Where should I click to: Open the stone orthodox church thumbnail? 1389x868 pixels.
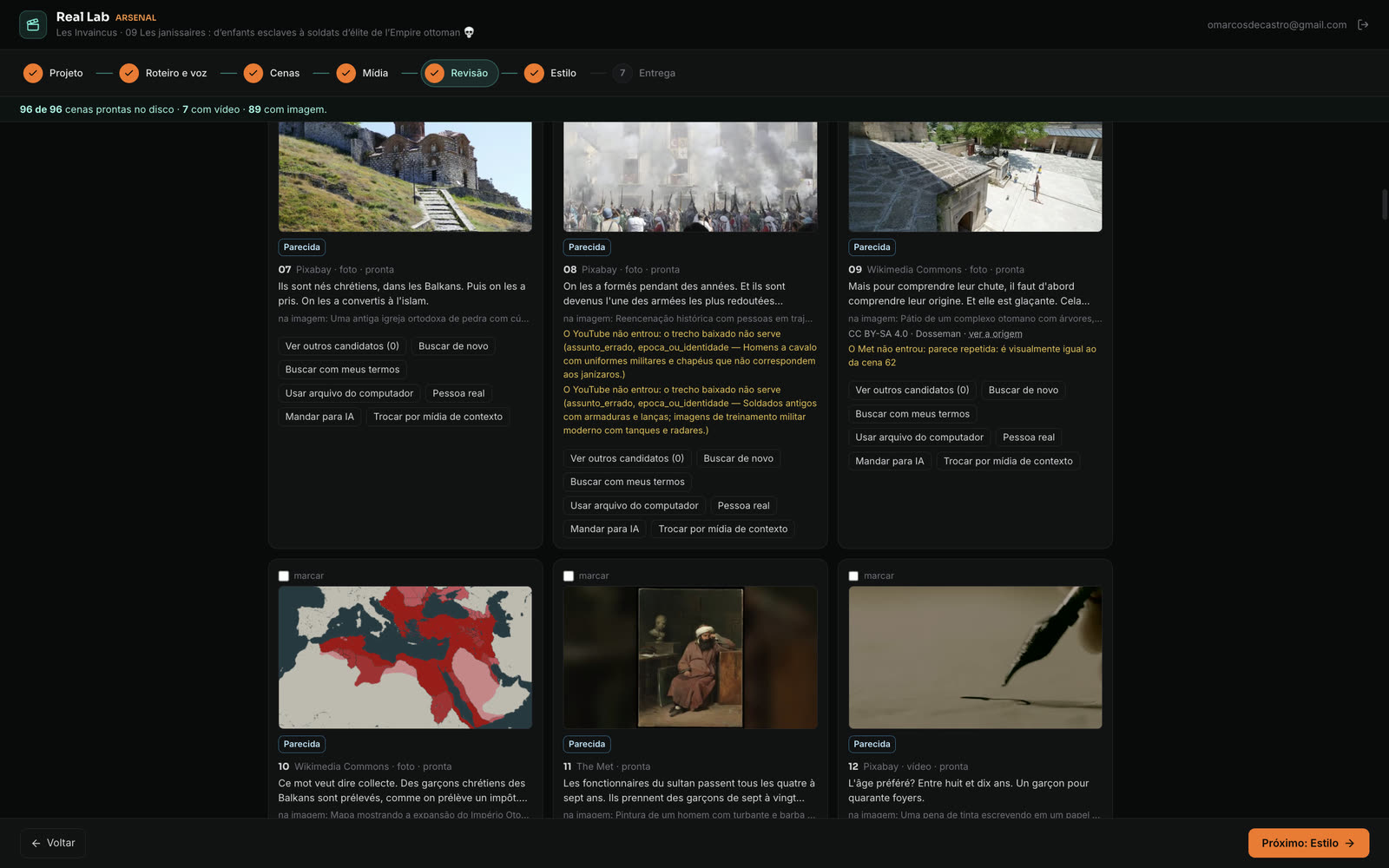(405, 177)
